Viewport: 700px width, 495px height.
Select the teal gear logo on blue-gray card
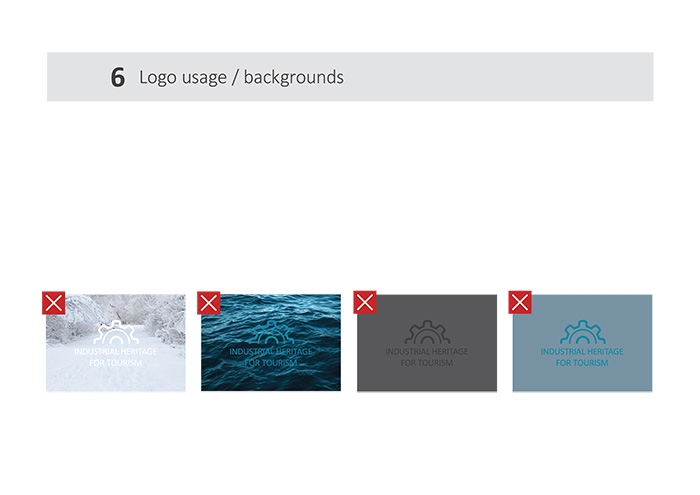[x=582, y=332]
